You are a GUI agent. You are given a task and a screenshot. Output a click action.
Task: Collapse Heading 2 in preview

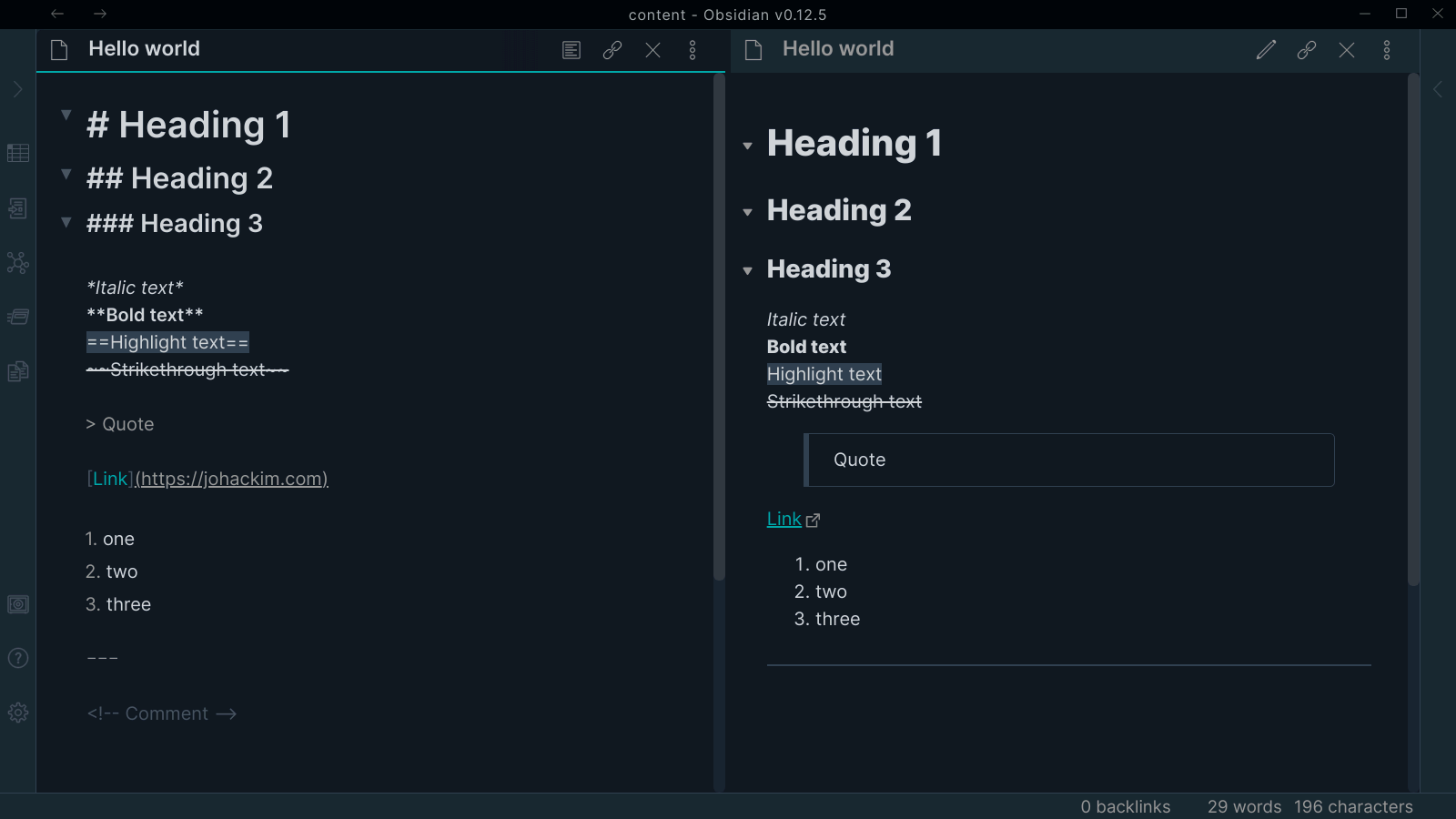(747, 212)
